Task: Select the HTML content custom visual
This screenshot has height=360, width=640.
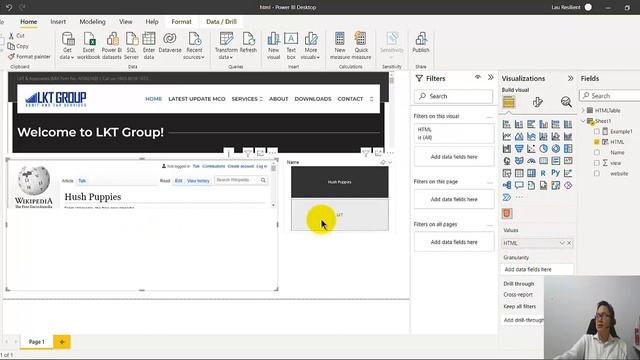Action: (x=507, y=213)
